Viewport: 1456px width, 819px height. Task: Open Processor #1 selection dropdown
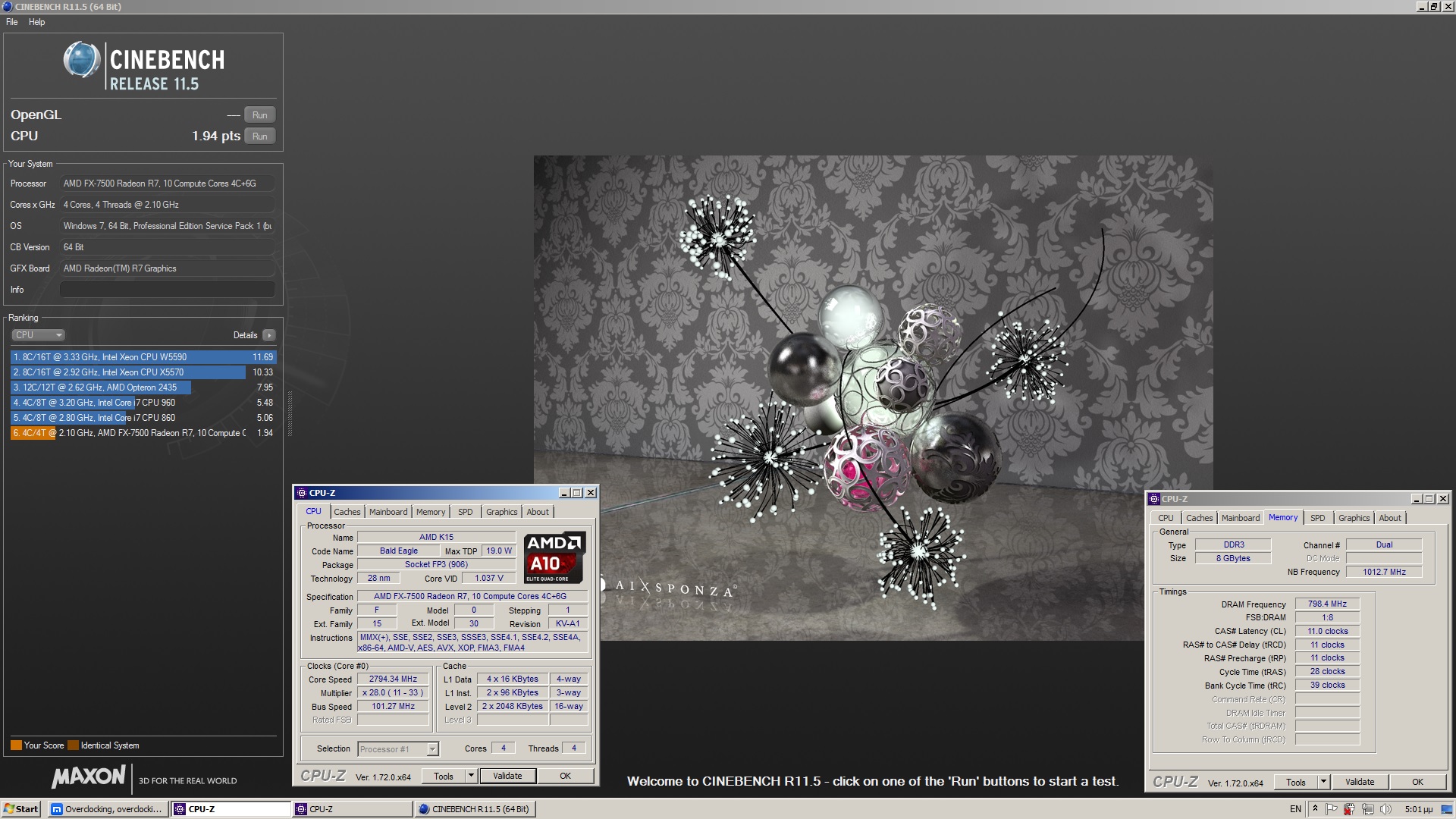coord(398,749)
